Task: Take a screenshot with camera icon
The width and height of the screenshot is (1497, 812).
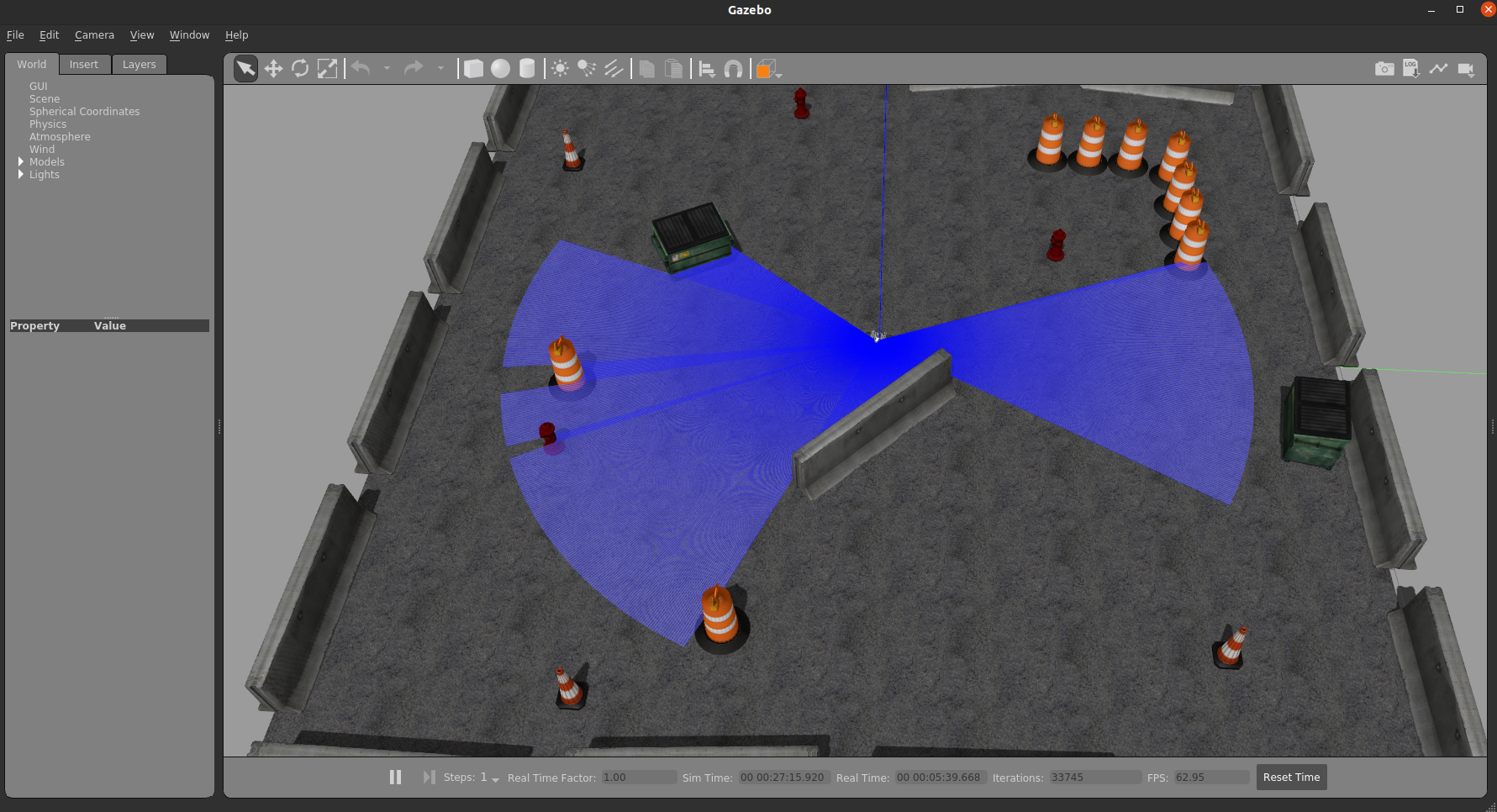Action: click(x=1384, y=69)
